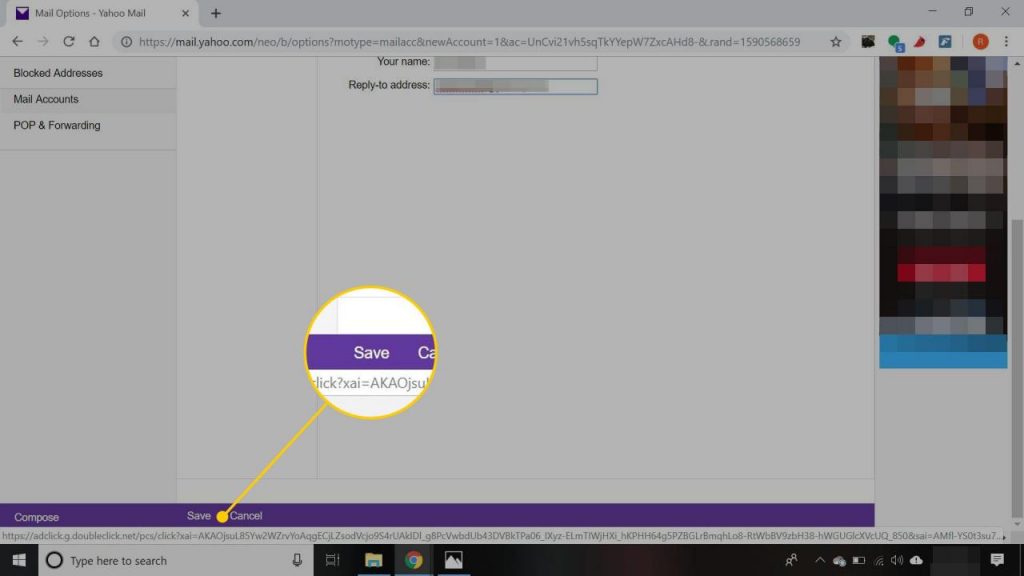1024x576 pixels.
Task: Open the browser home page icon
Action: pyautogui.click(x=94, y=41)
